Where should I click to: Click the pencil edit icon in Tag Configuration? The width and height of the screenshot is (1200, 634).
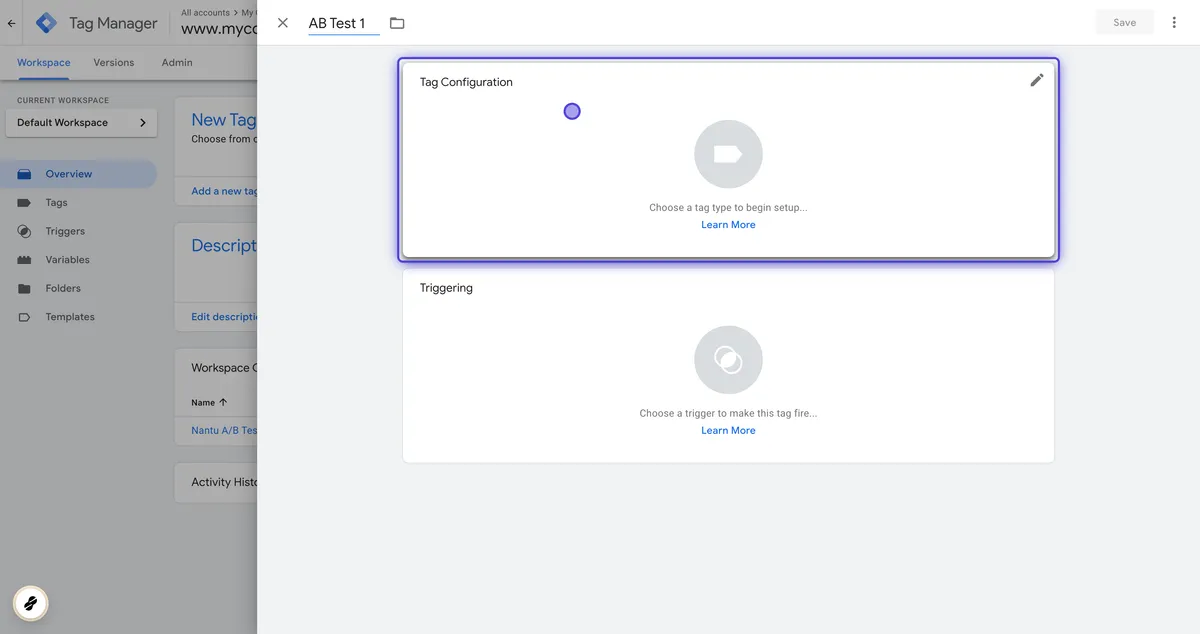coord(1036,80)
